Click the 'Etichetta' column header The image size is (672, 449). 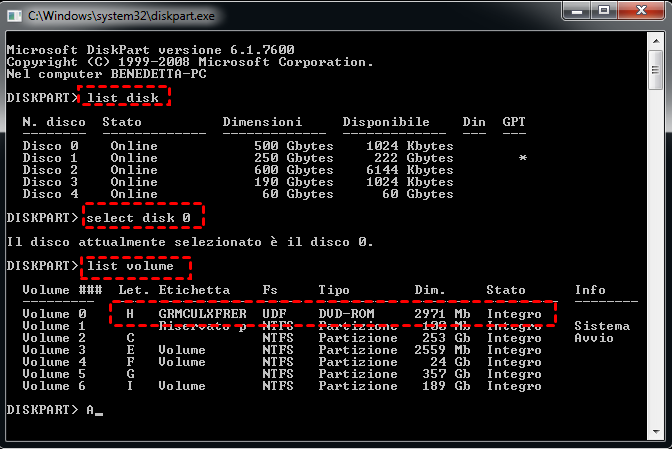coord(194,290)
